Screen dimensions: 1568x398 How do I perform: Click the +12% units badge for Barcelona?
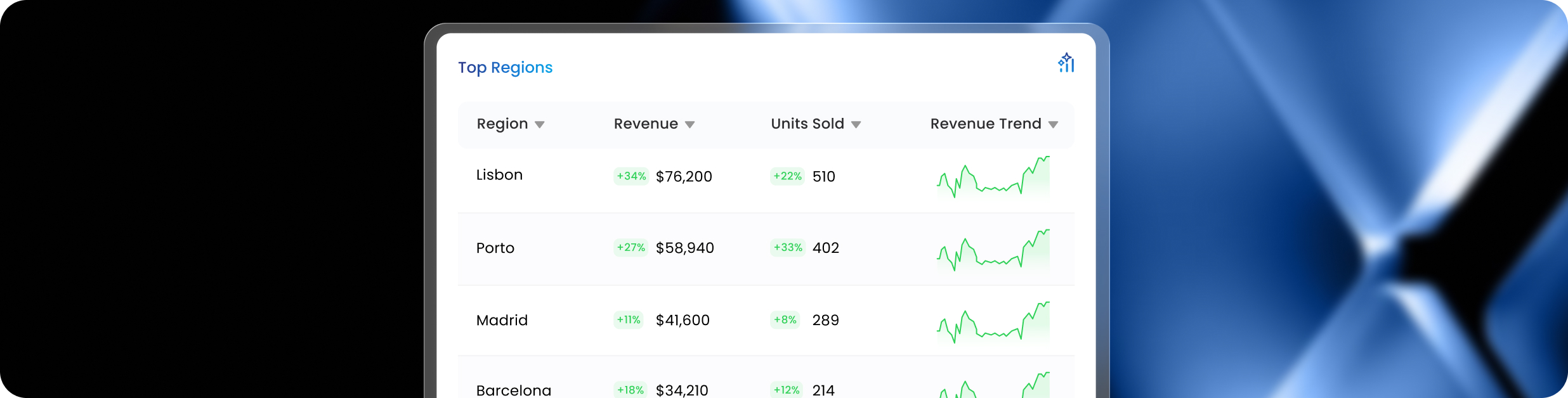787,390
